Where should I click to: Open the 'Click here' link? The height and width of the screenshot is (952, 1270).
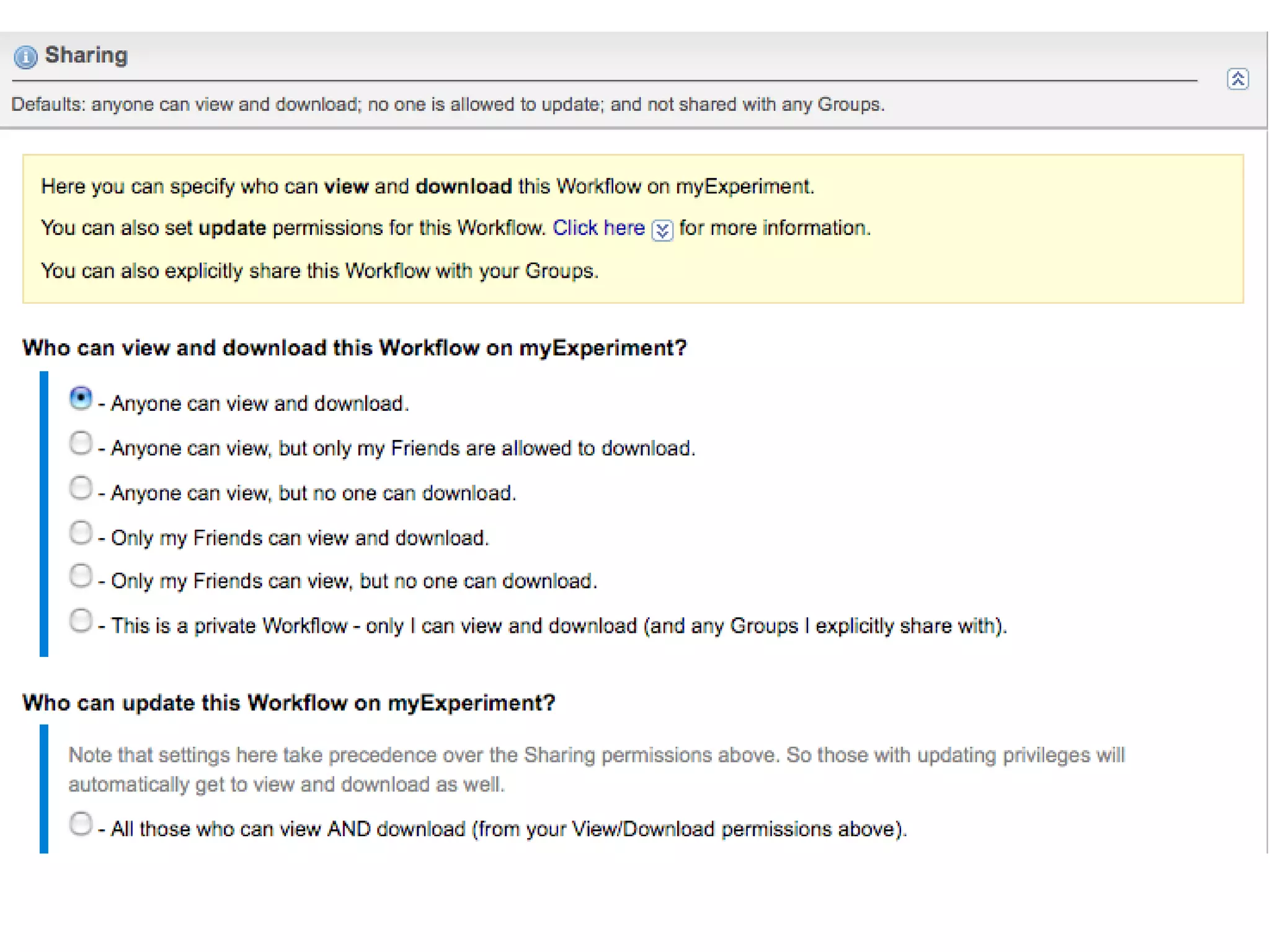pyautogui.click(x=598, y=228)
